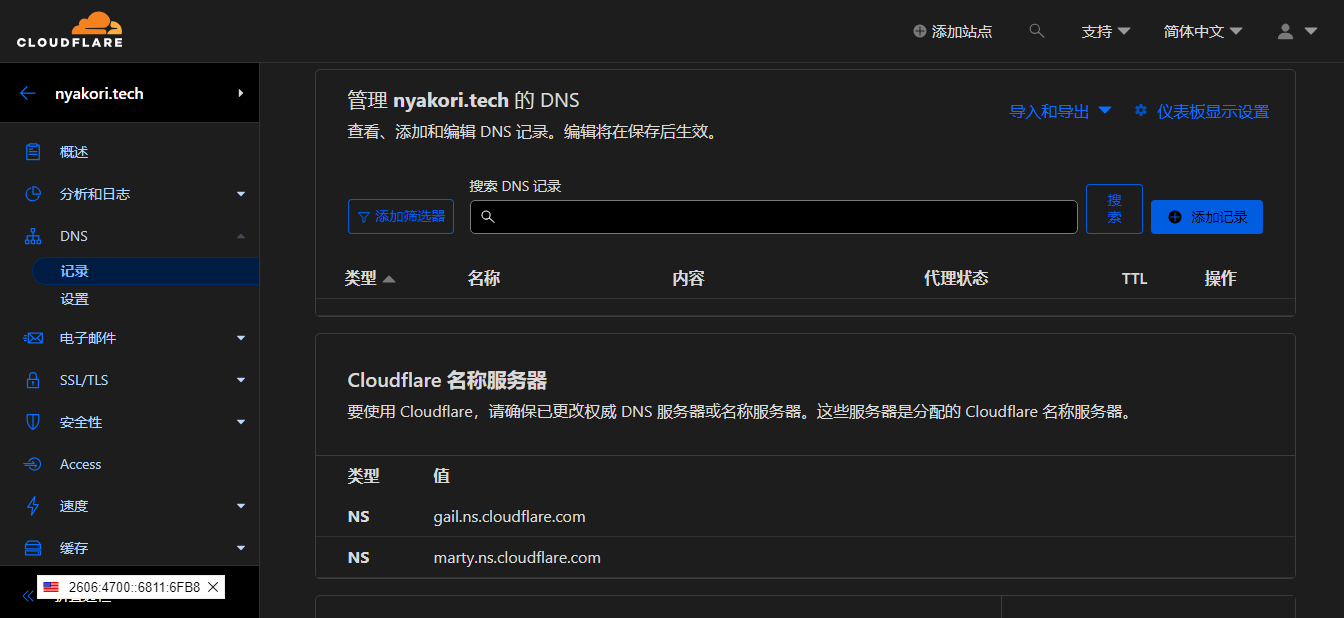Close the IP address flag popup

click(x=212, y=587)
